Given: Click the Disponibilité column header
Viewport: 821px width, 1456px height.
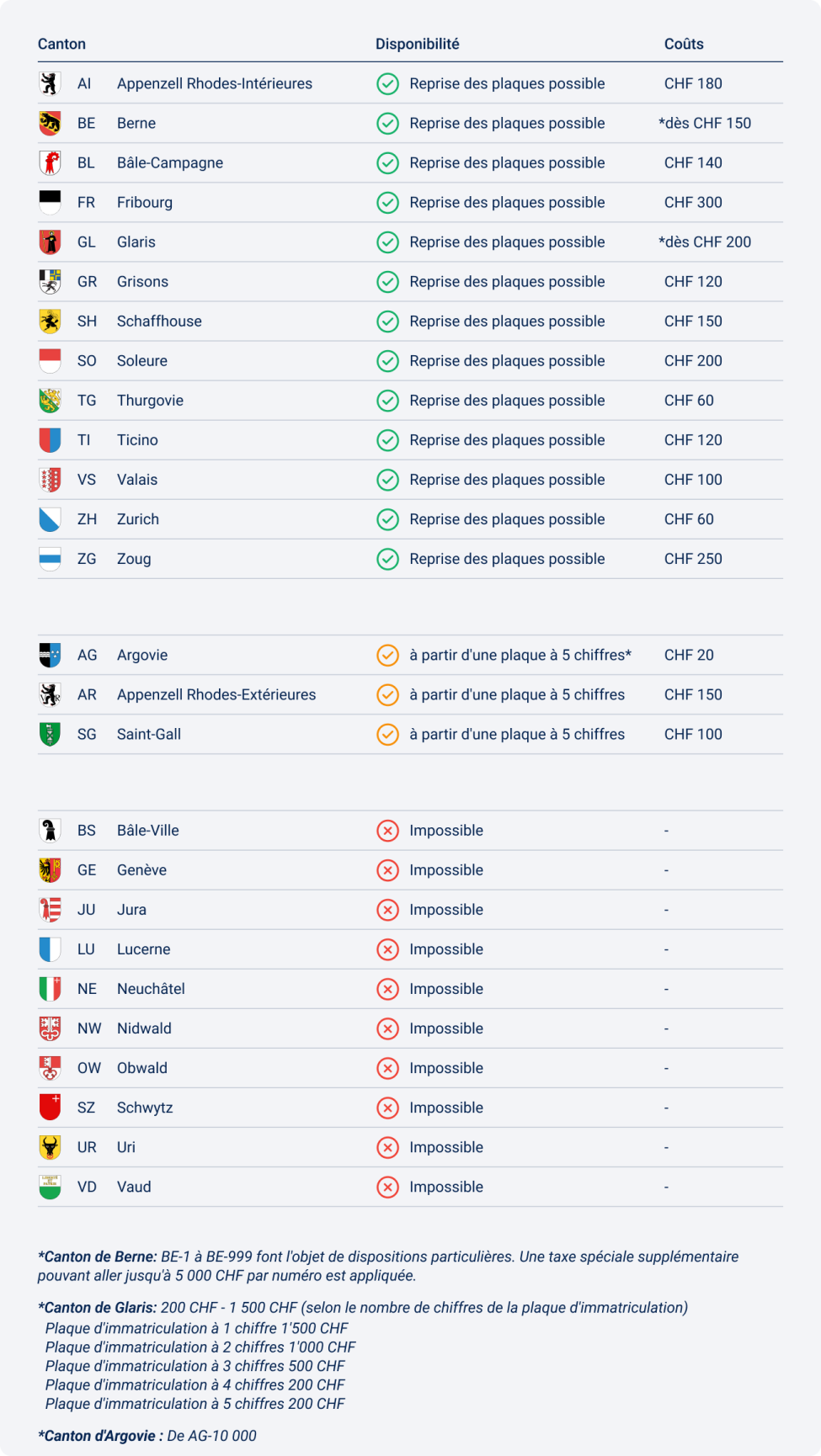Looking at the screenshot, I should (417, 44).
